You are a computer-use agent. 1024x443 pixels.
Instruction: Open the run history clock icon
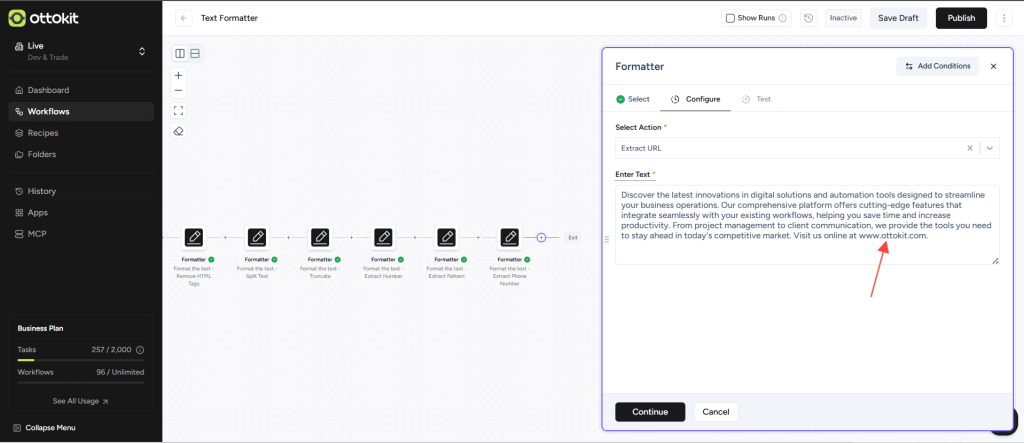(808, 18)
